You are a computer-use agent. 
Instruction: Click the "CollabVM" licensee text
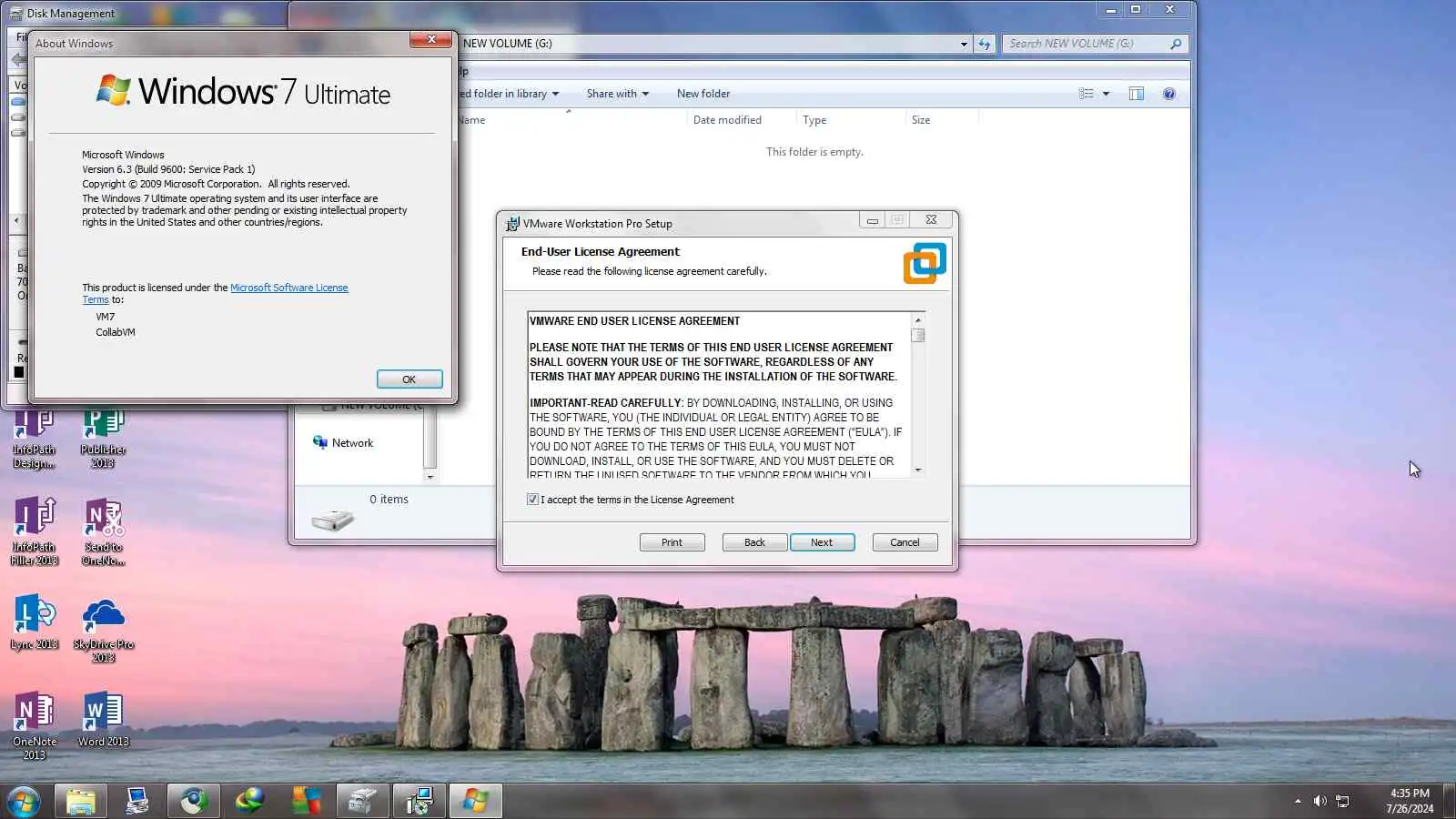tap(116, 332)
